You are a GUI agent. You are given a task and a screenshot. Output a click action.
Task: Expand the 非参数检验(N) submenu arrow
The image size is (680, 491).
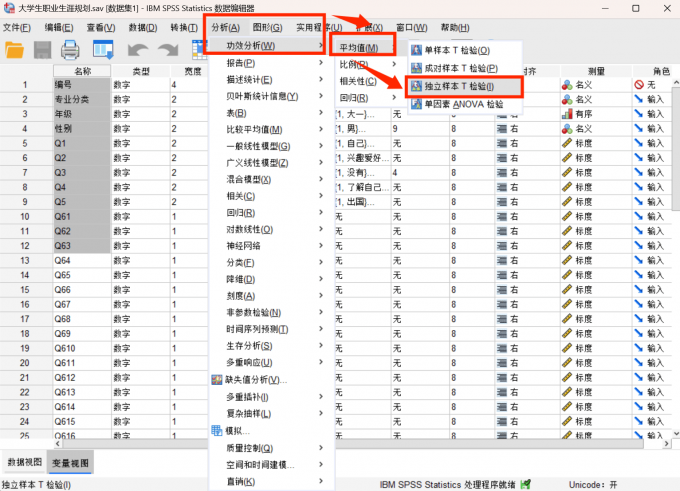(321, 312)
